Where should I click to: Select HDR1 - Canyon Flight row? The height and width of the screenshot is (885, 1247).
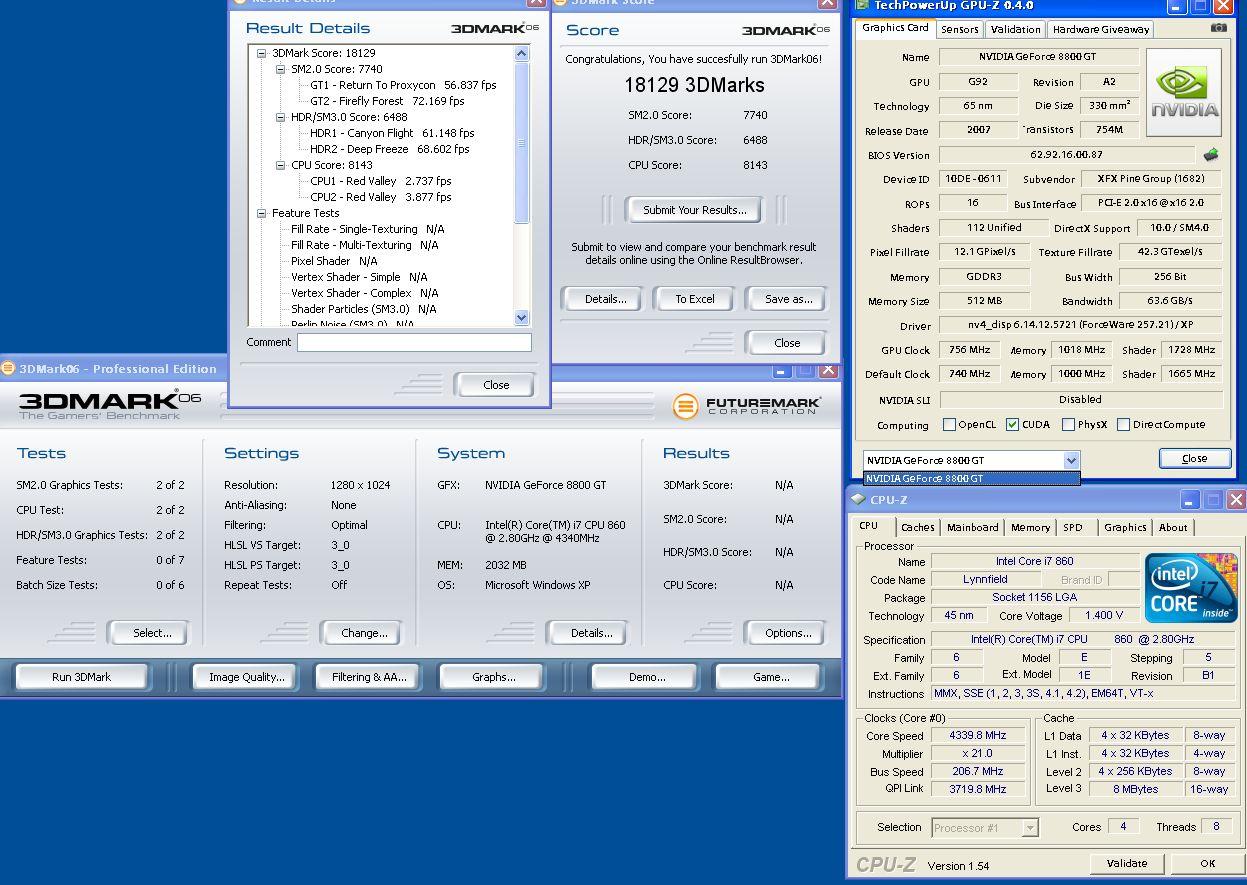392,133
